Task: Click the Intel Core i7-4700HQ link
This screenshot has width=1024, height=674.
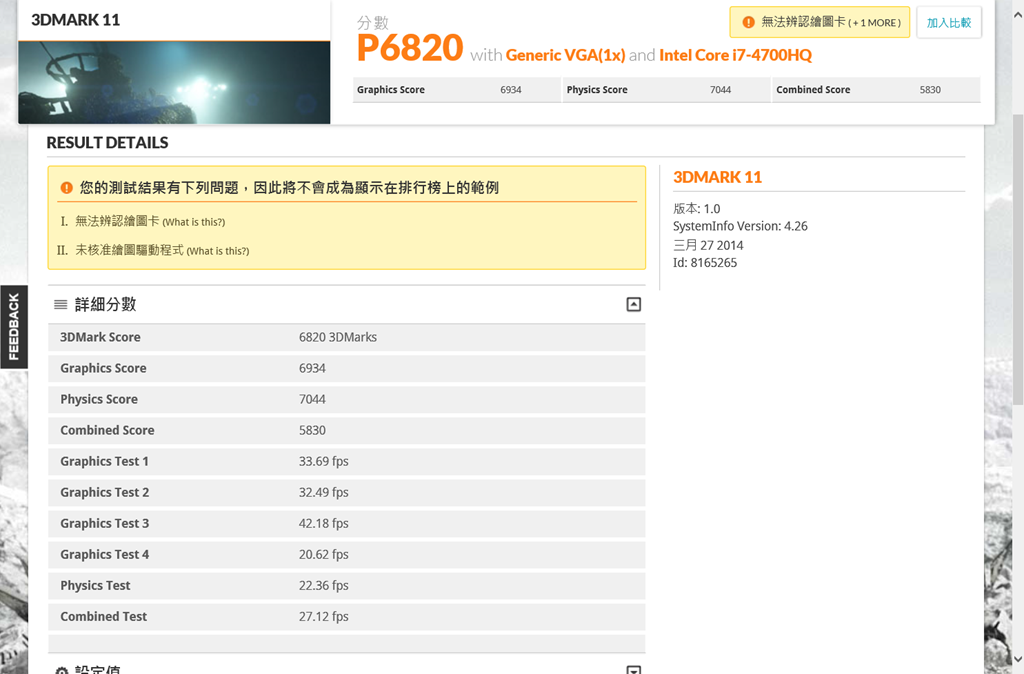Action: pyautogui.click(x=735, y=55)
